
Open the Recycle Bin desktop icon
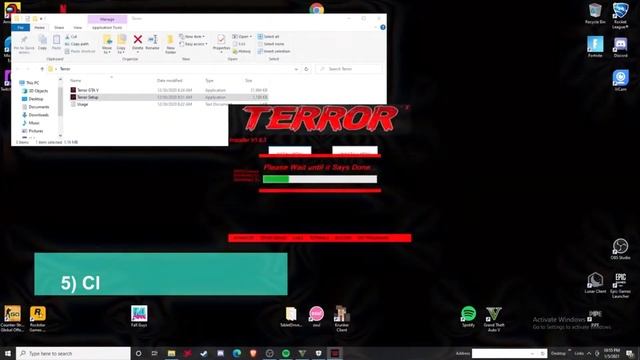tap(595, 13)
